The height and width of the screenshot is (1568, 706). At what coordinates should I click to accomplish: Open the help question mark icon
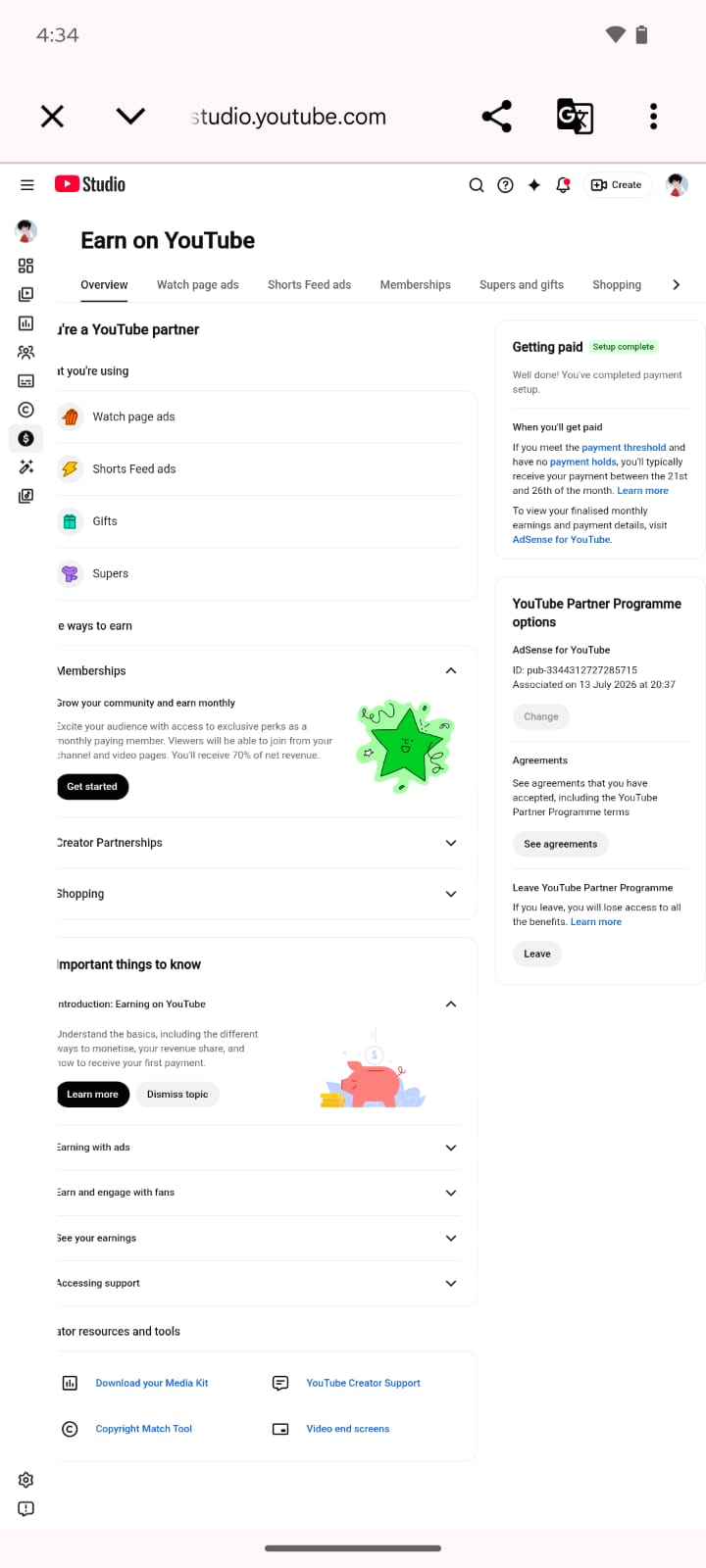coord(505,184)
